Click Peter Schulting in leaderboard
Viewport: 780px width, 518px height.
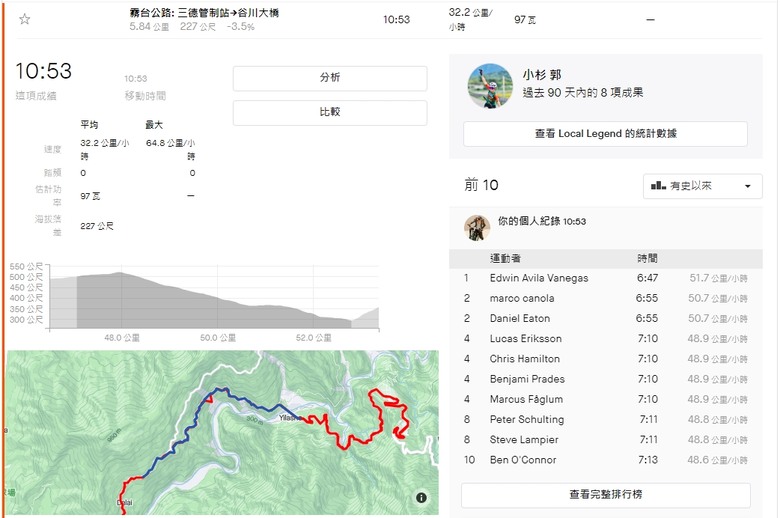point(527,419)
